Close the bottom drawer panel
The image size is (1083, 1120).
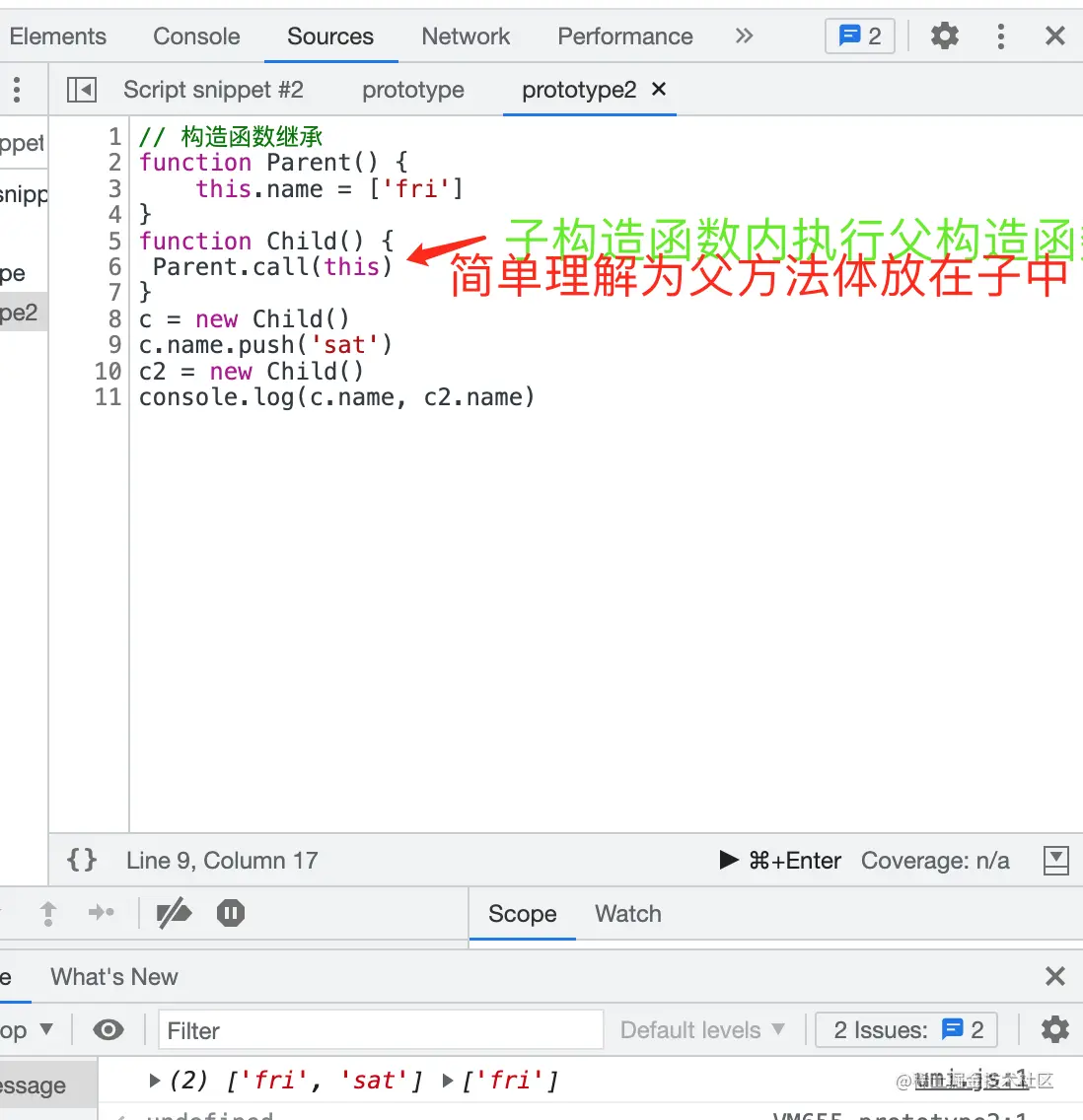click(x=1055, y=976)
